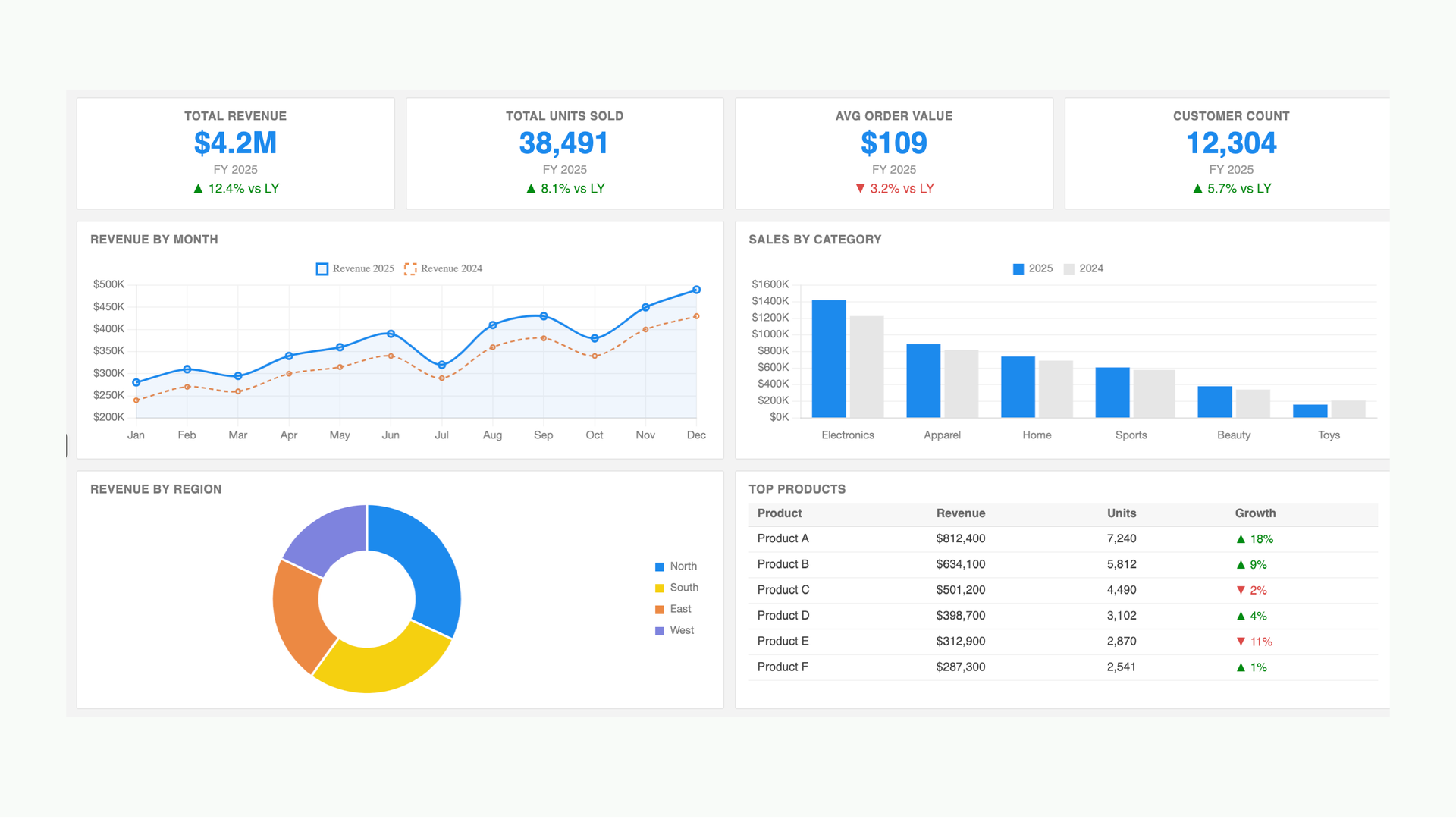Click Avg Order Value red decline arrow
The image size is (1456, 819).
click(860, 188)
